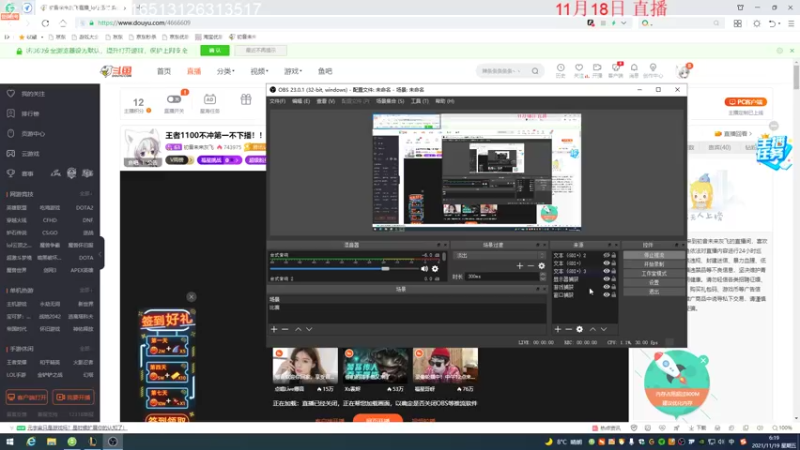Mute desktop audio speaker in OBS mixer

(424, 269)
